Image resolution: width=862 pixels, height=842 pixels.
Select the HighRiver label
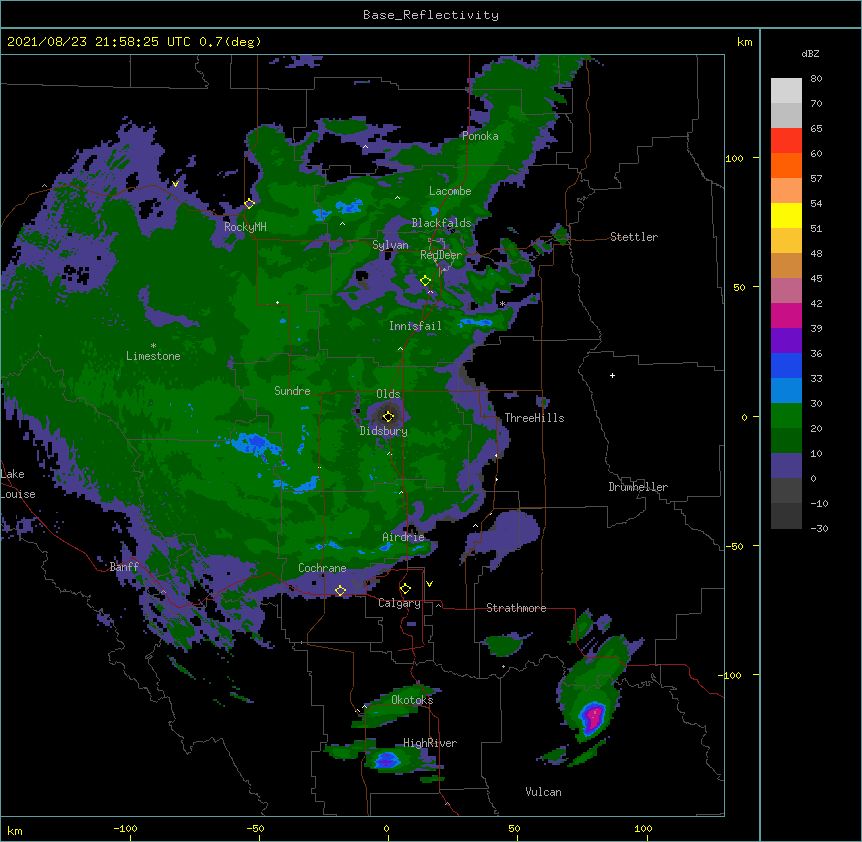(430, 743)
